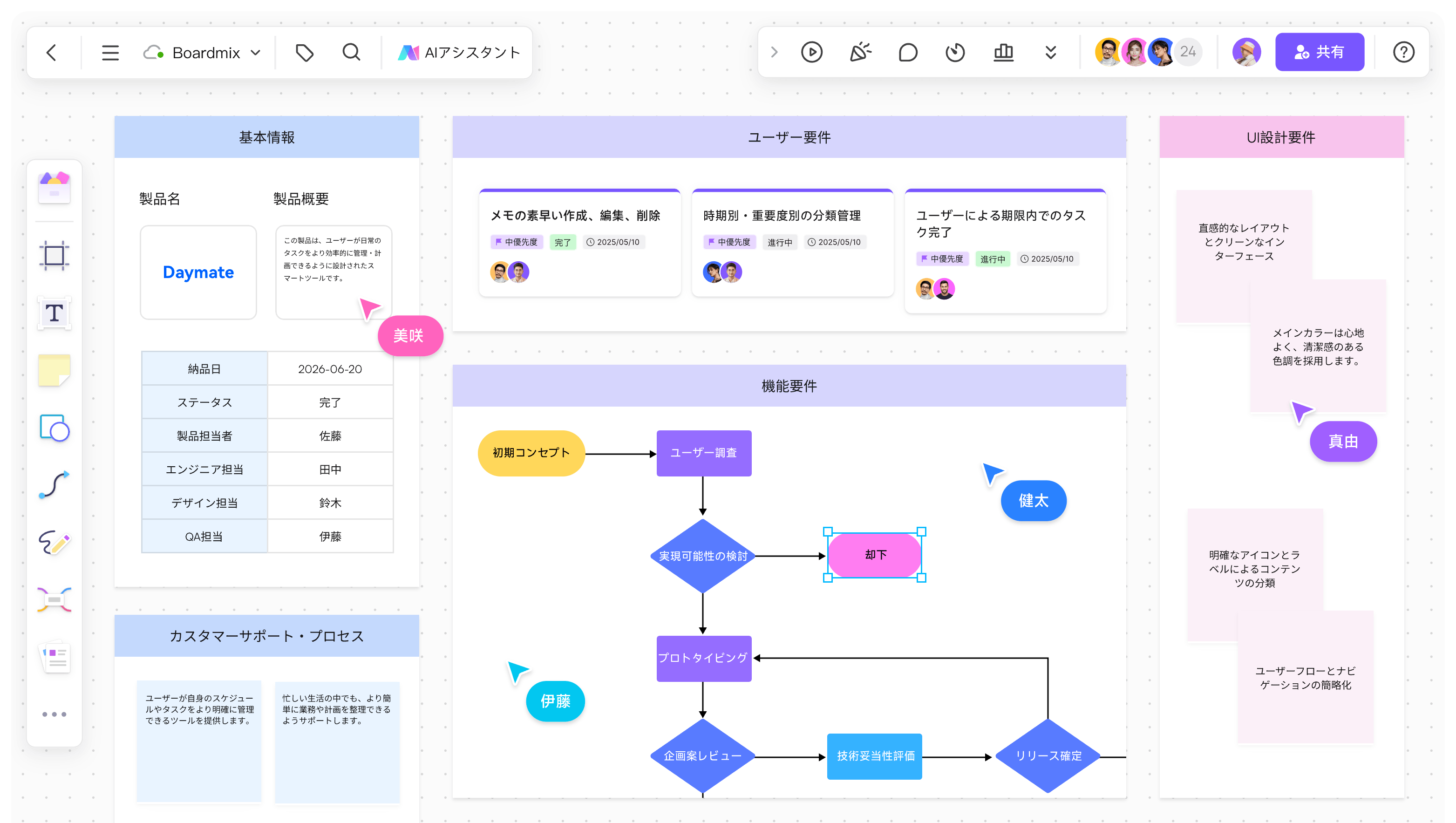
Task: Expand more tools double-chevron
Action: point(1051,53)
